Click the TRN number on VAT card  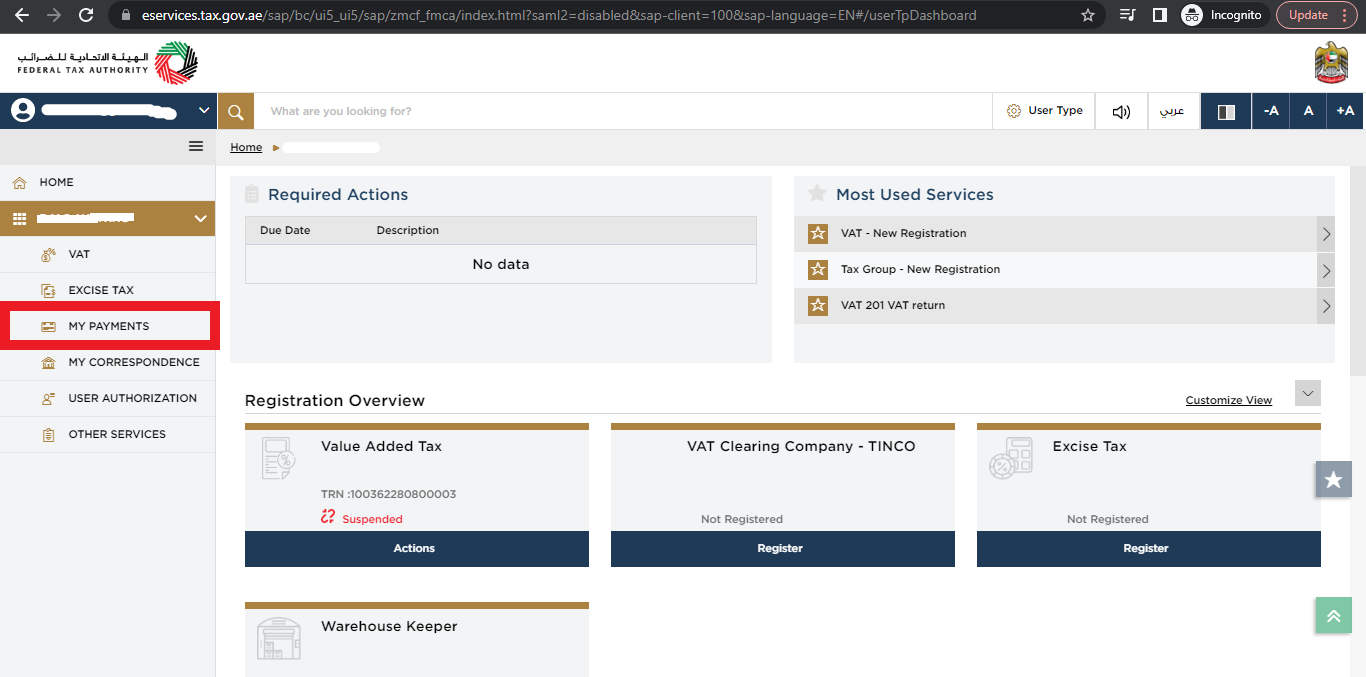[389, 494]
